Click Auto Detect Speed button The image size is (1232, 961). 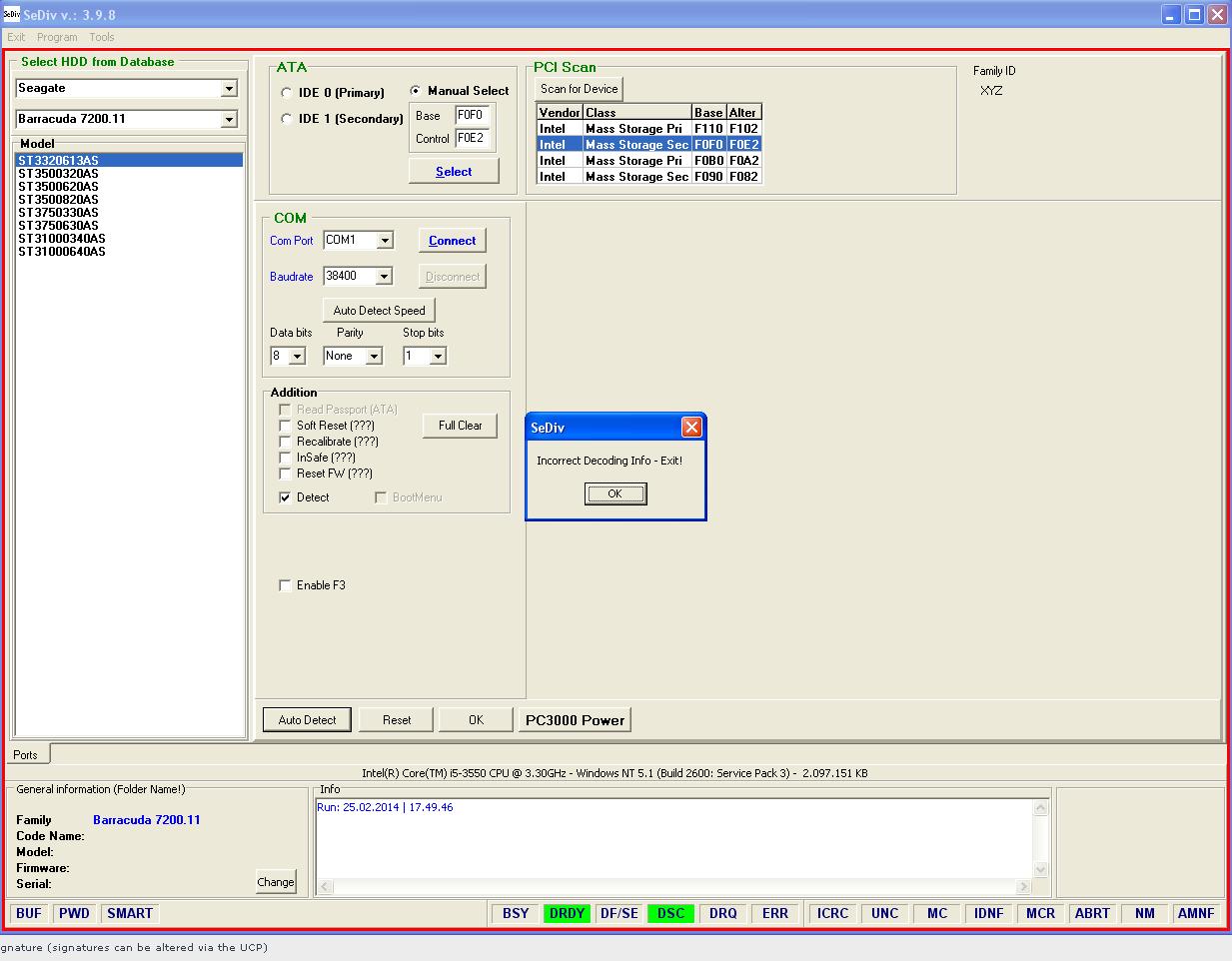point(380,311)
